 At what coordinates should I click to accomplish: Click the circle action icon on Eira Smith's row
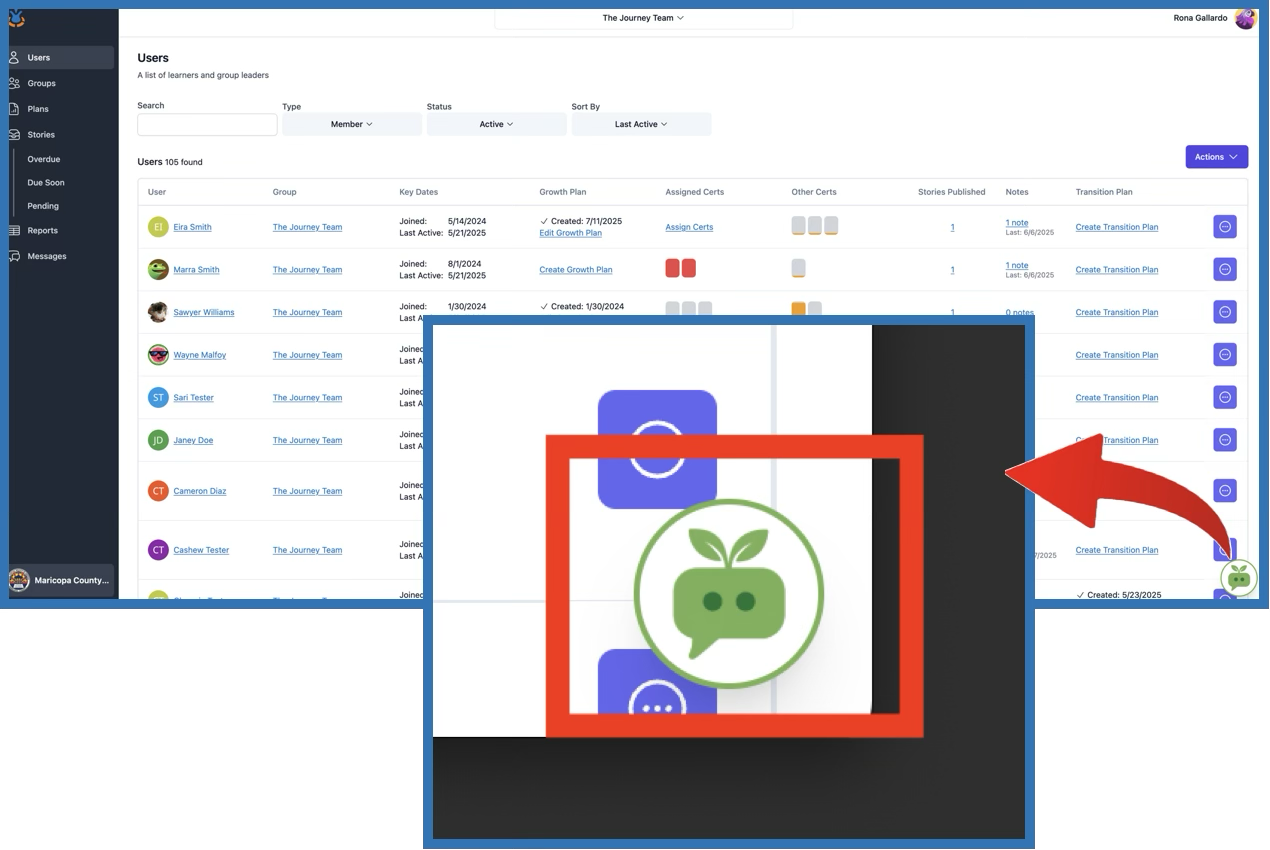coord(1224,226)
